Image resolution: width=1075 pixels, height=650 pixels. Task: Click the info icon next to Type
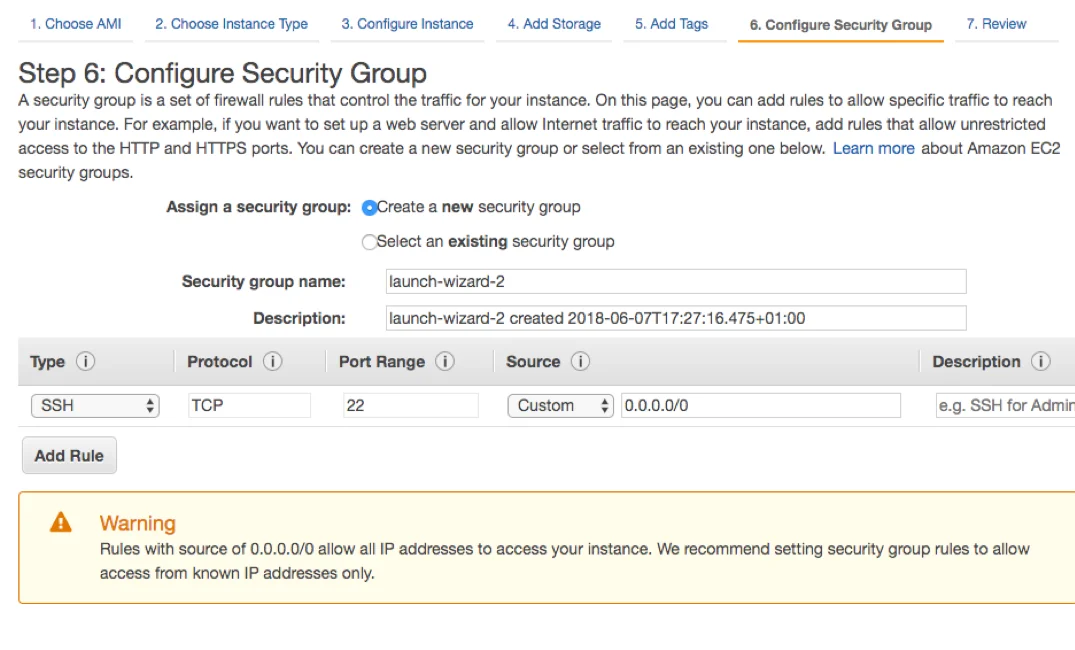coord(86,361)
